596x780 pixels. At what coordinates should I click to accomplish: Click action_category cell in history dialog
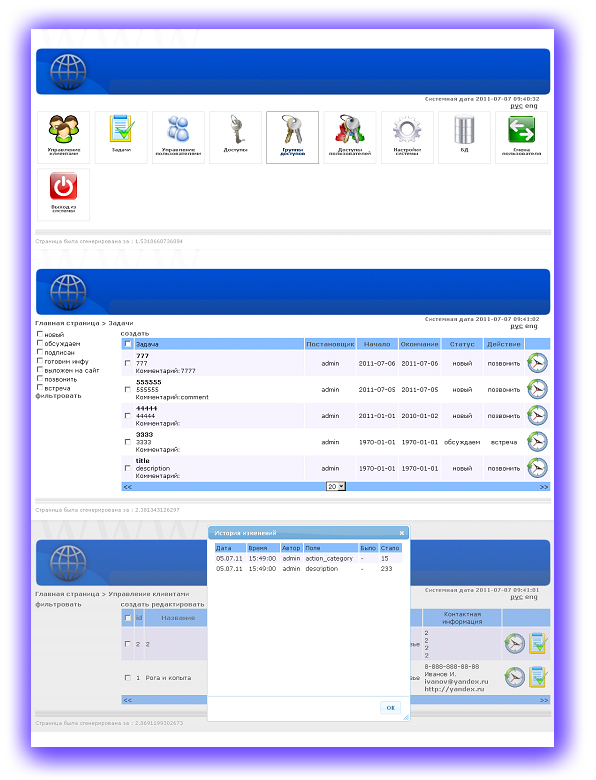pyautogui.click(x=329, y=559)
